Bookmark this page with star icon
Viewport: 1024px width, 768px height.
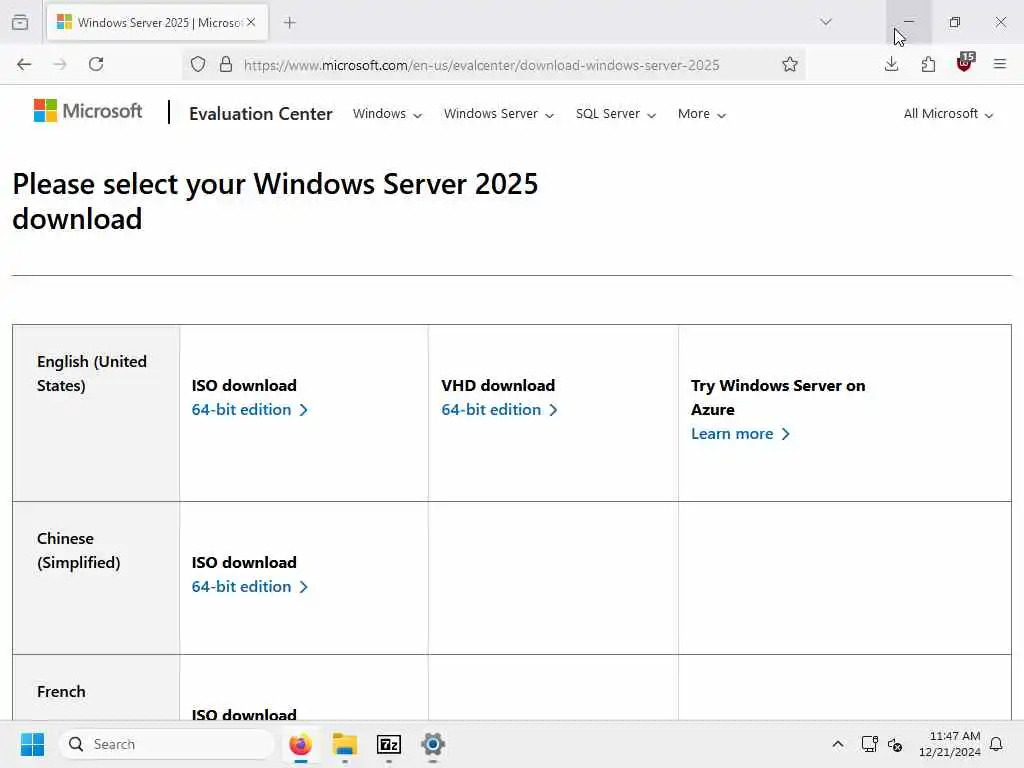click(x=790, y=64)
